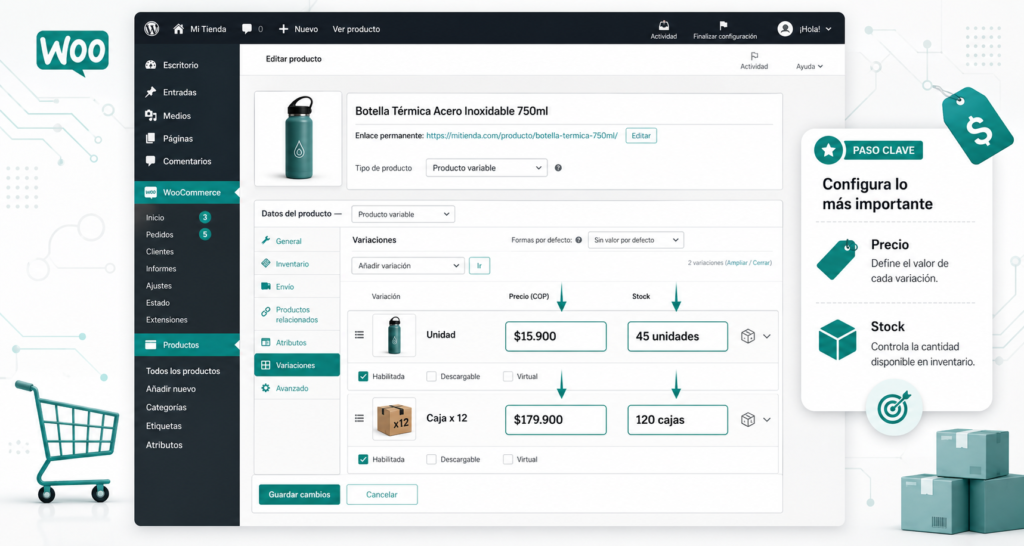1024x546 pixels.
Task: Expand the Ayuda help dropdown
Action: coord(809,66)
